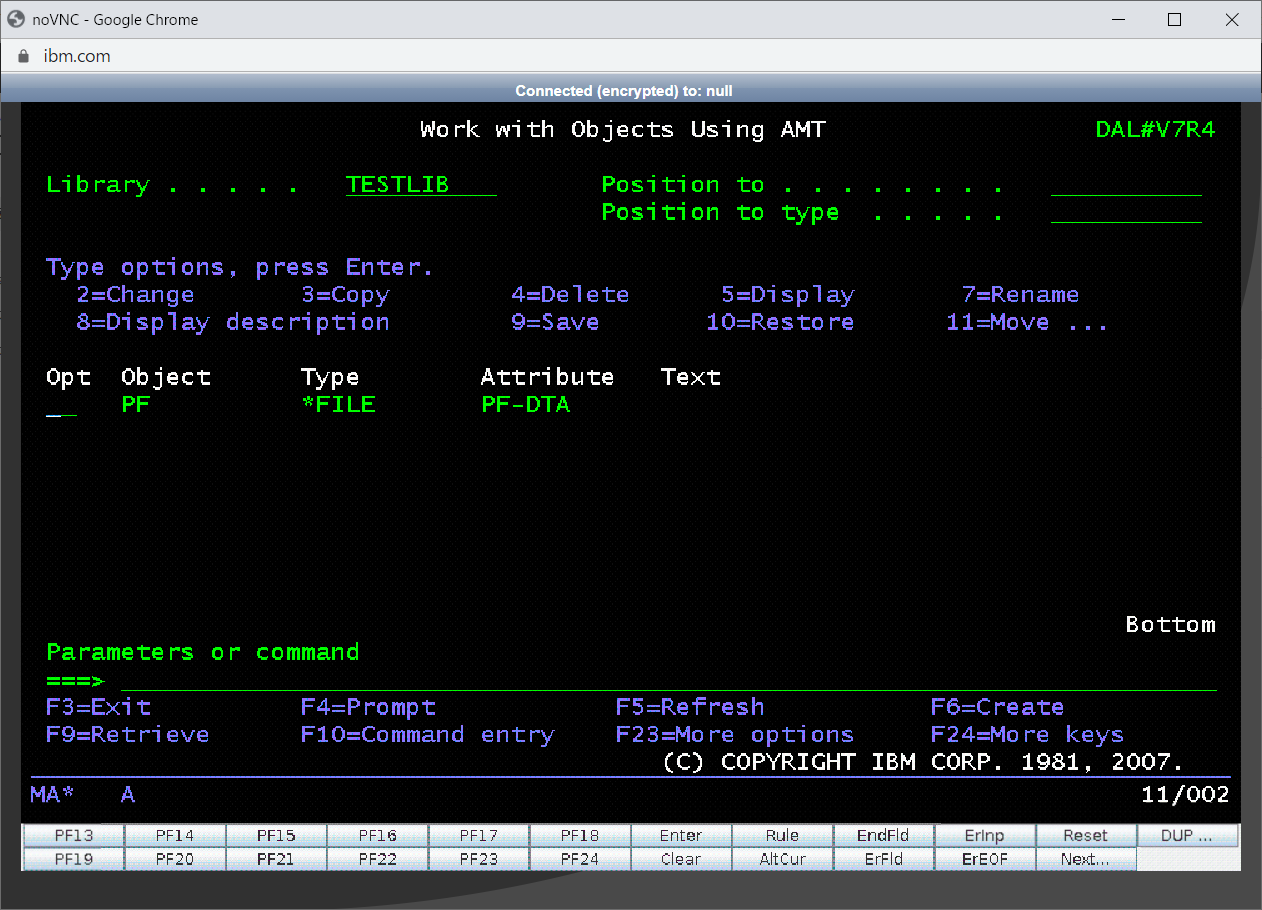Viewport: 1262px width, 910px height.
Task: Click the PF22 key button
Action: click(378, 859)
